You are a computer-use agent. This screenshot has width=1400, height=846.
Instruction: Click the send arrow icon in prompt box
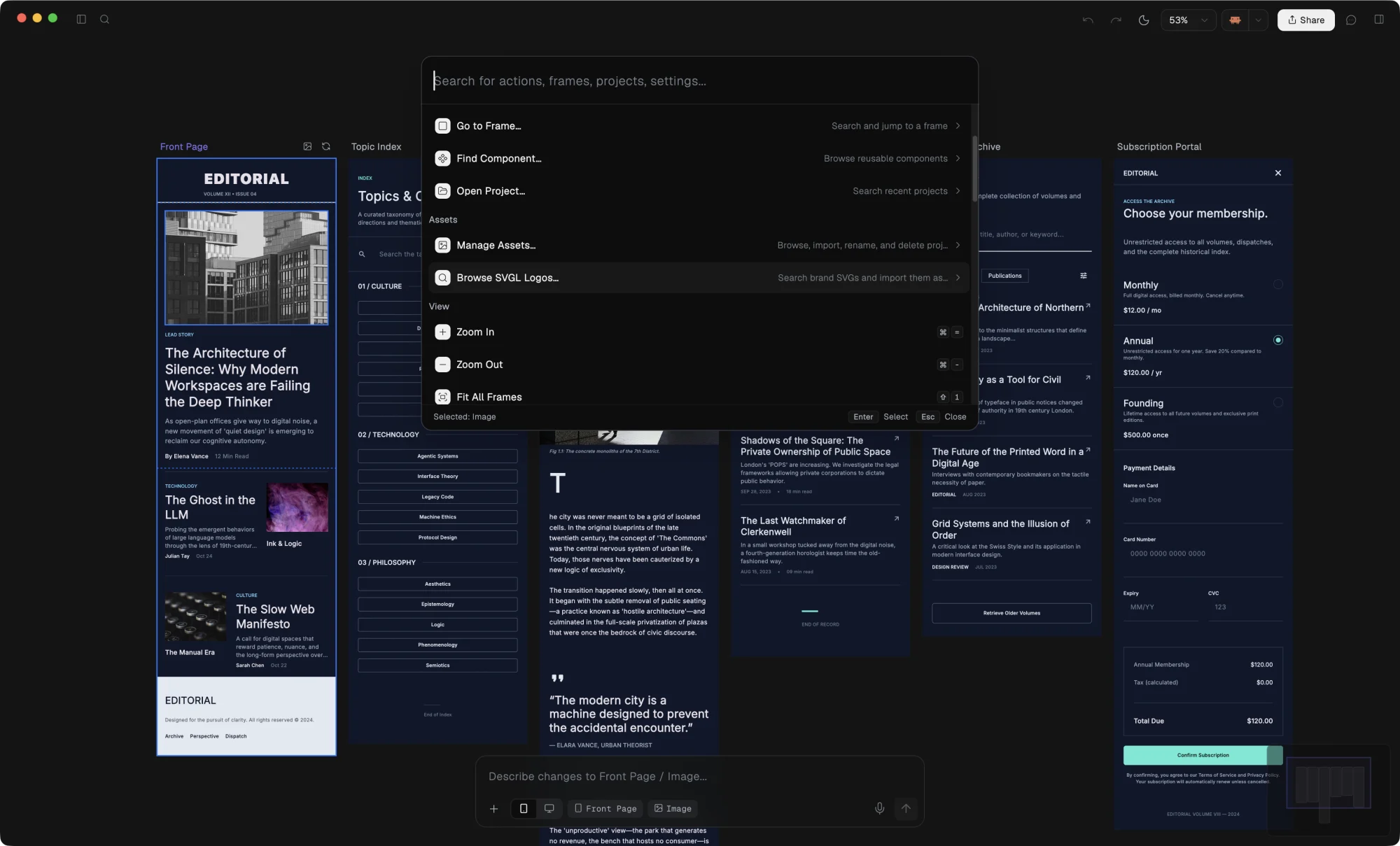point(906,809)
